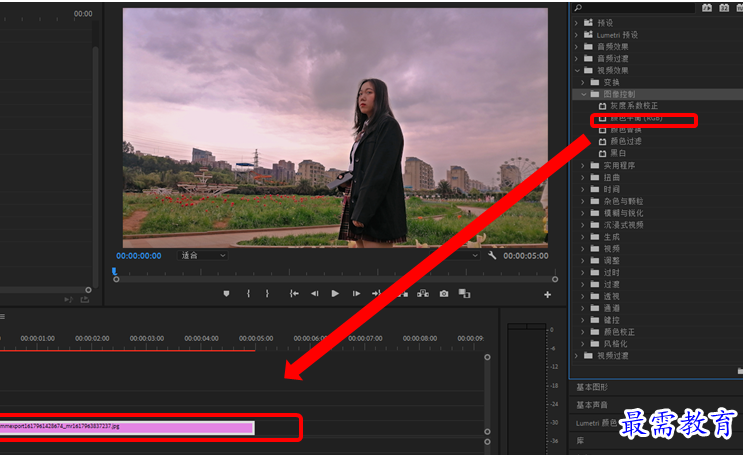Toggle the accelerated effects filter icon
The width and height of the screenshot is (743, 455).
707,8
